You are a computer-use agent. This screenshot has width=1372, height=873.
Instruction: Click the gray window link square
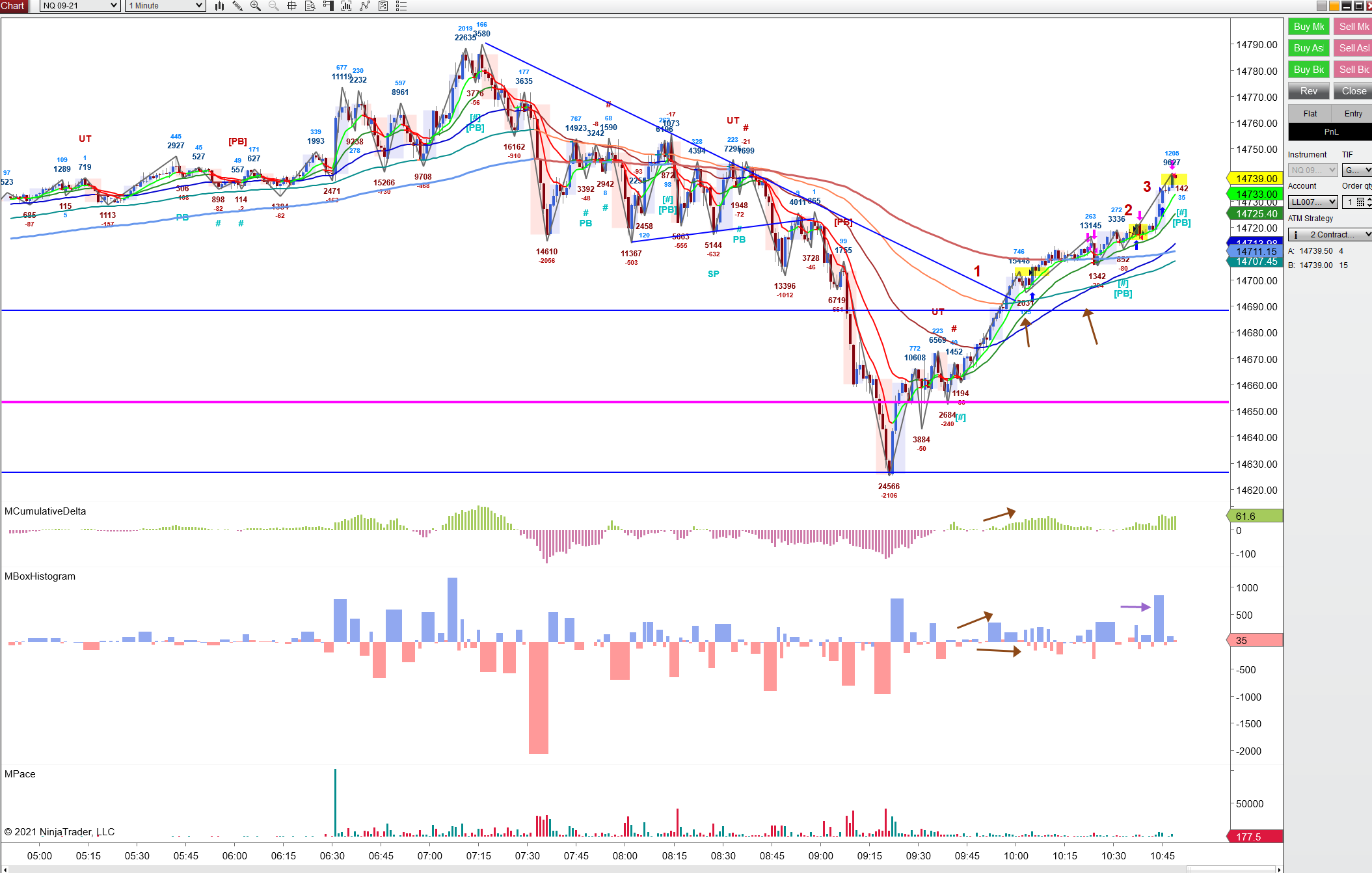1321,6
